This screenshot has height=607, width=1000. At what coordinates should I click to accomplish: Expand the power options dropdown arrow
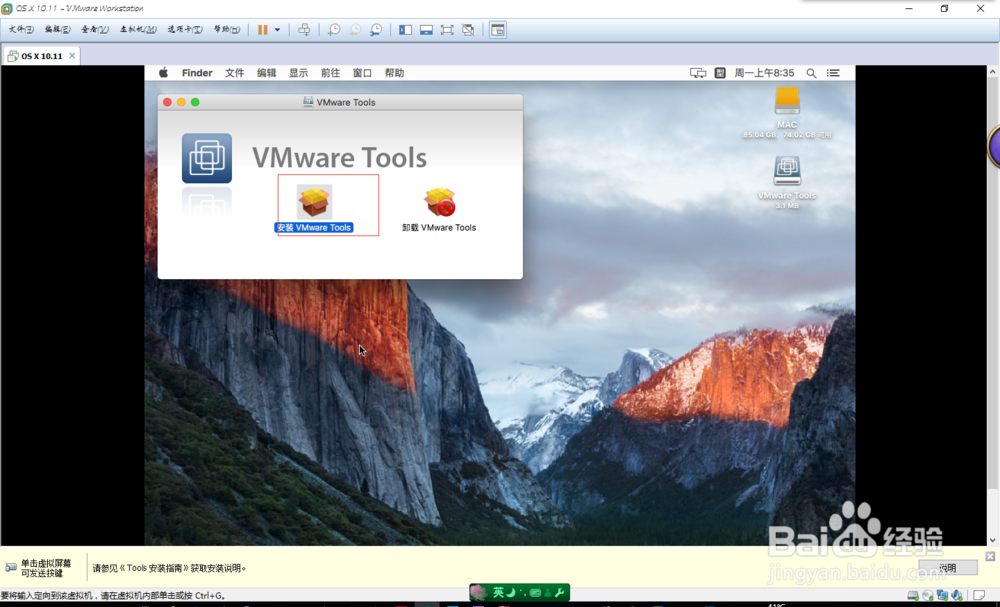pos(277,29)
